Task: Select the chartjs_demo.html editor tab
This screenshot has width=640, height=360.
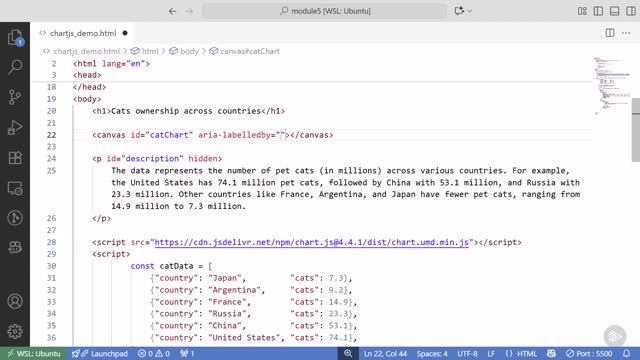Action: 83,33
